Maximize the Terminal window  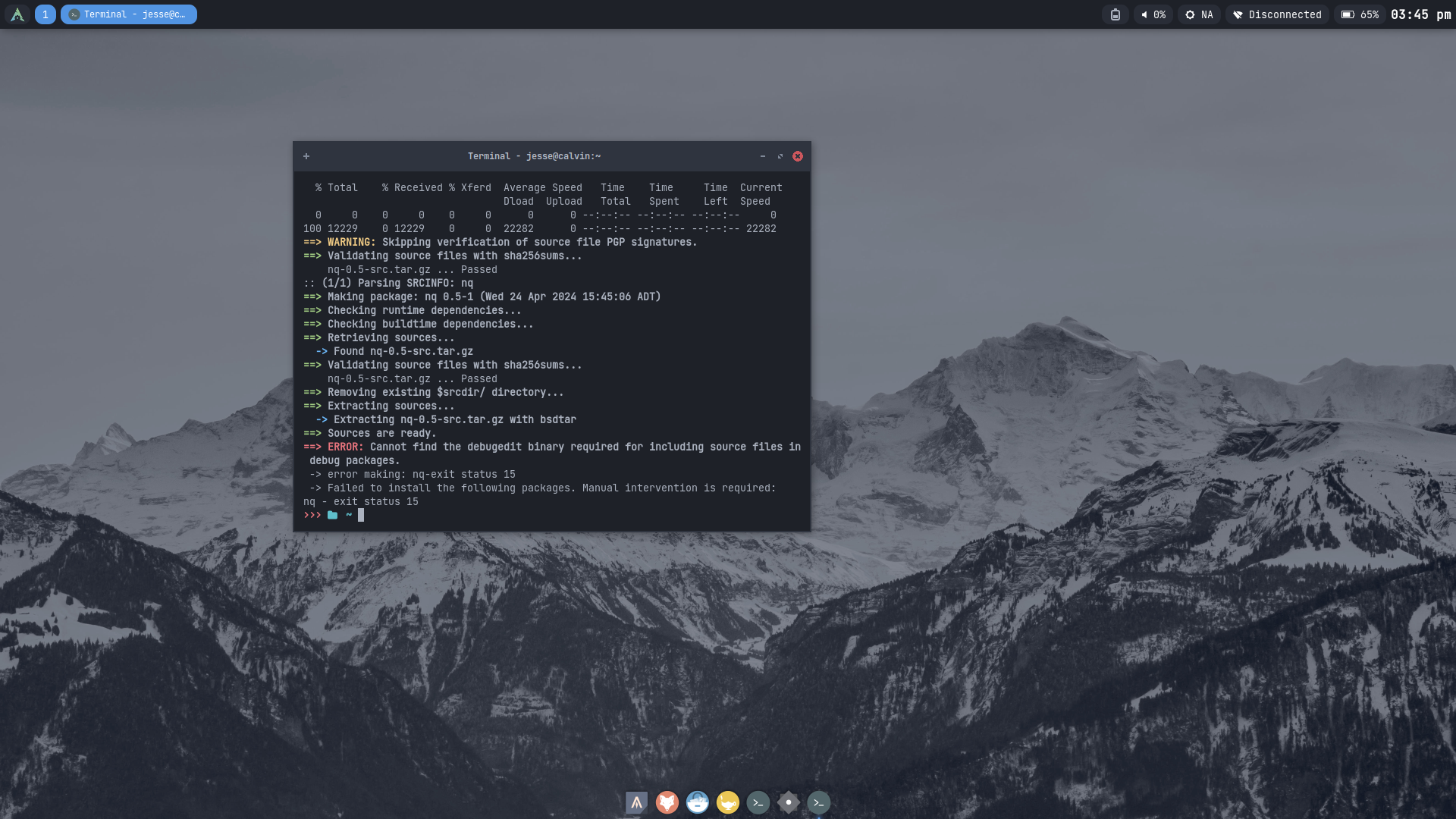[780, 156]
